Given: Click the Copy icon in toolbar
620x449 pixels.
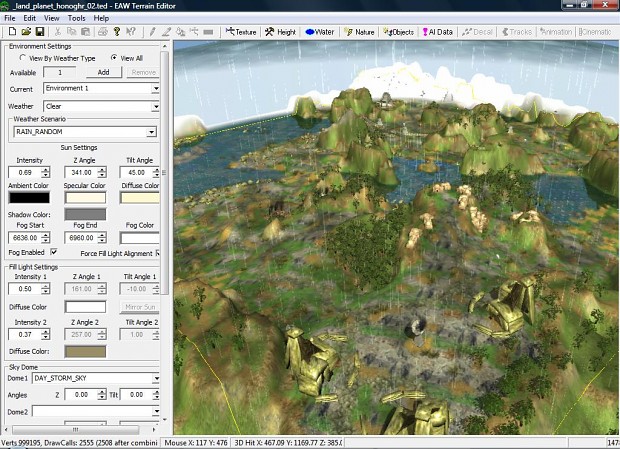Looking at the screenshot, I should point(72,32).
